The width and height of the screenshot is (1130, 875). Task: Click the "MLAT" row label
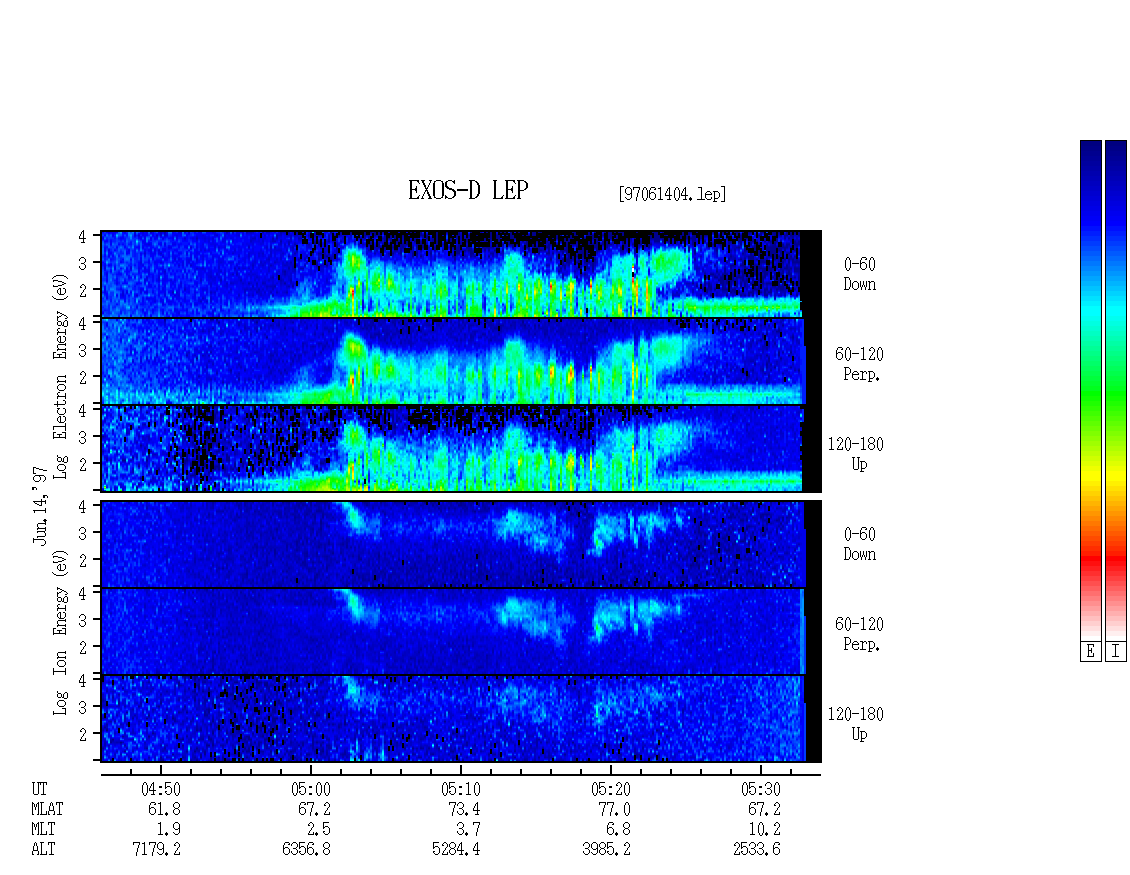pos(47,809)
